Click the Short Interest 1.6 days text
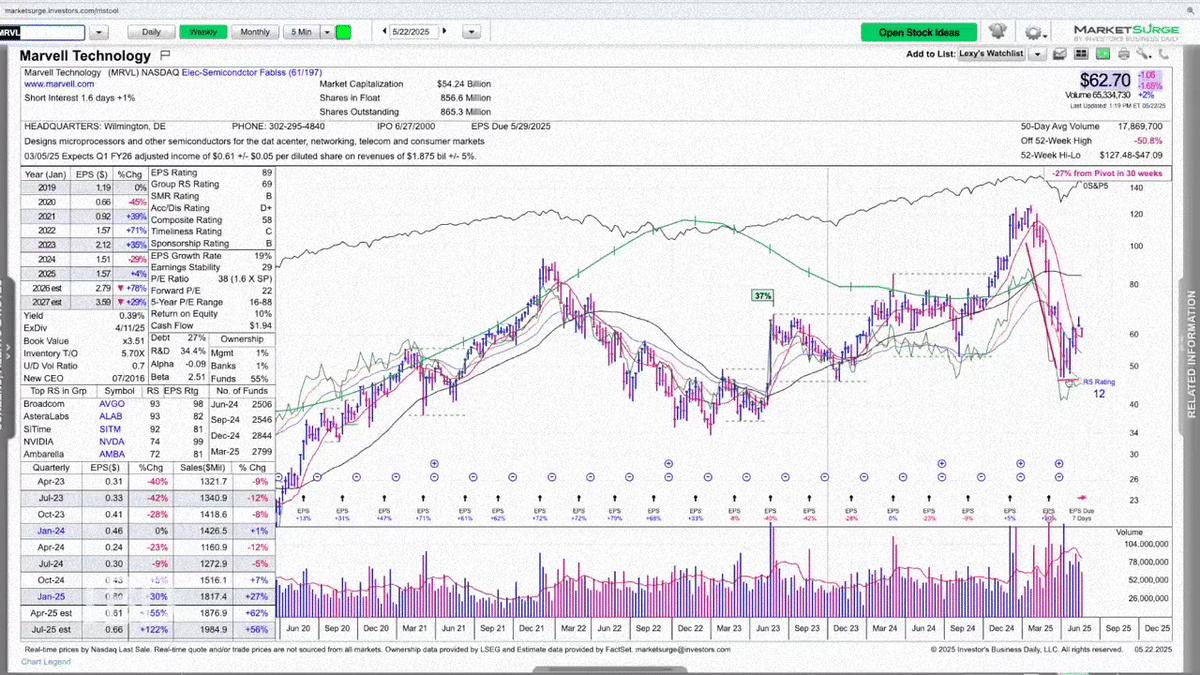The height and width of the screenshot is (675, 1200). (79, 97)
